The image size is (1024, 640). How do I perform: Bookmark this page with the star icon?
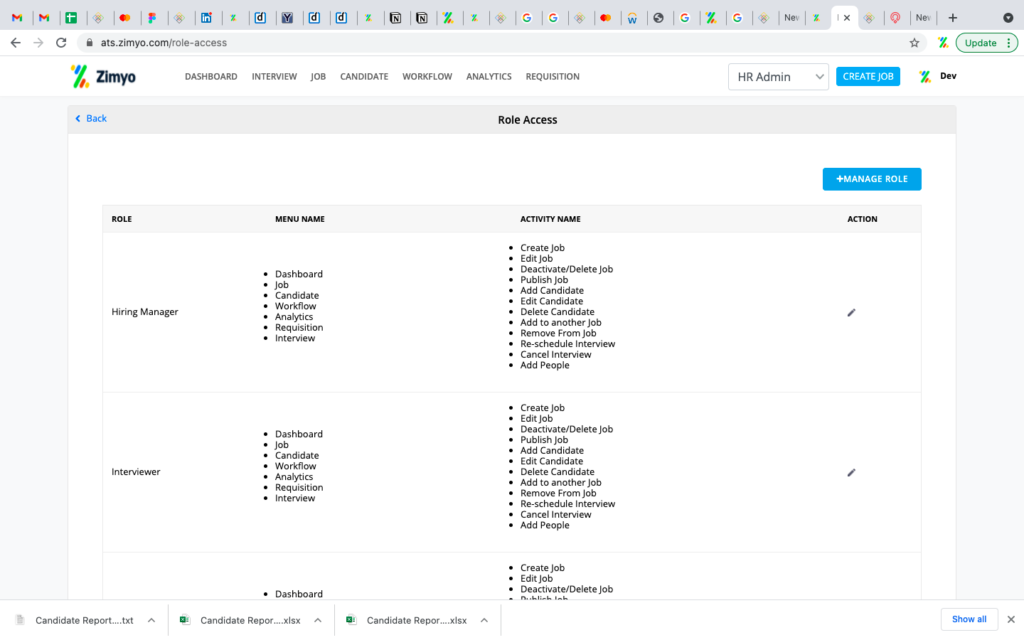tap(914, 42)
